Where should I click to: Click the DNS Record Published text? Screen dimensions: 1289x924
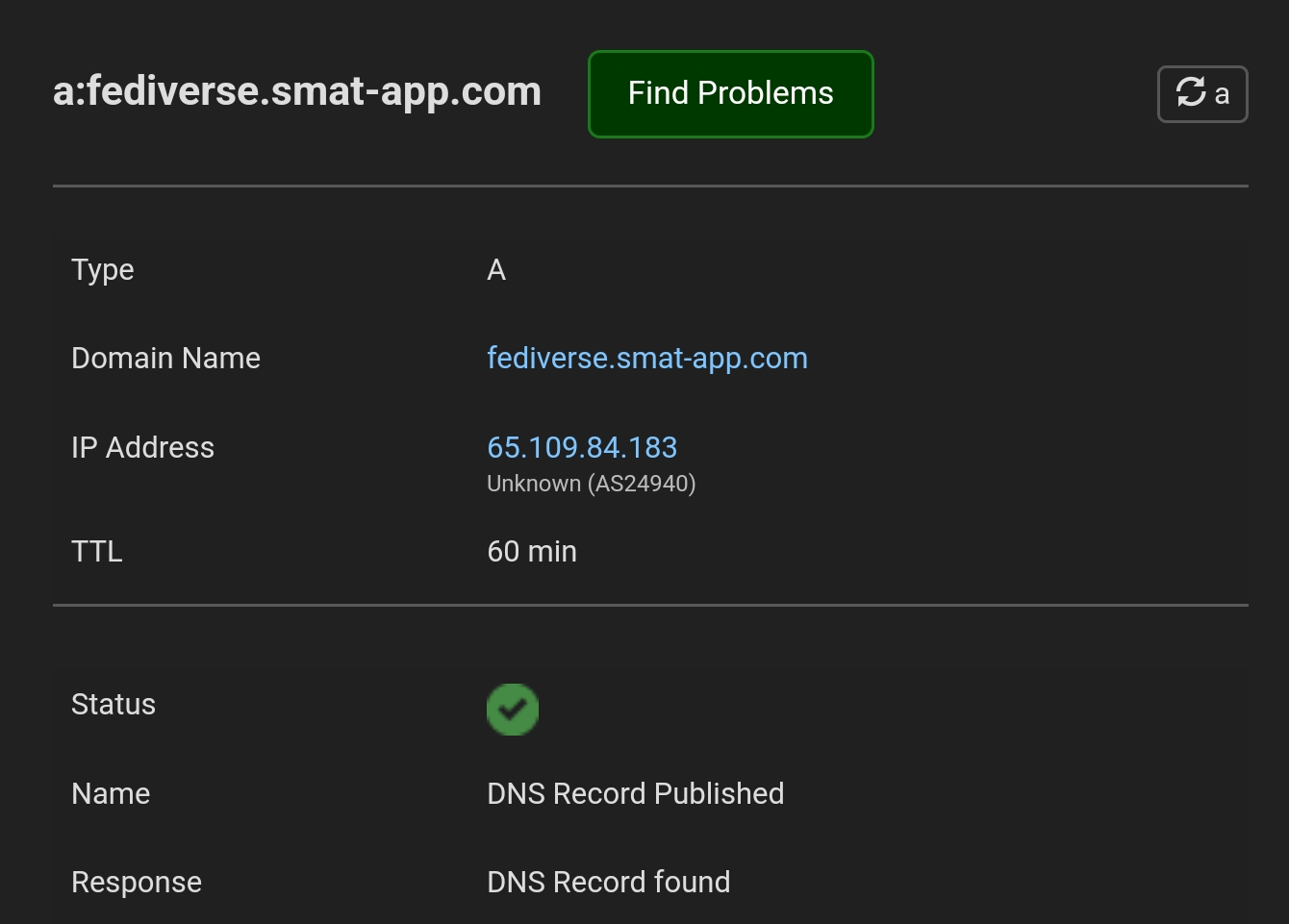(x=635, y=794)
